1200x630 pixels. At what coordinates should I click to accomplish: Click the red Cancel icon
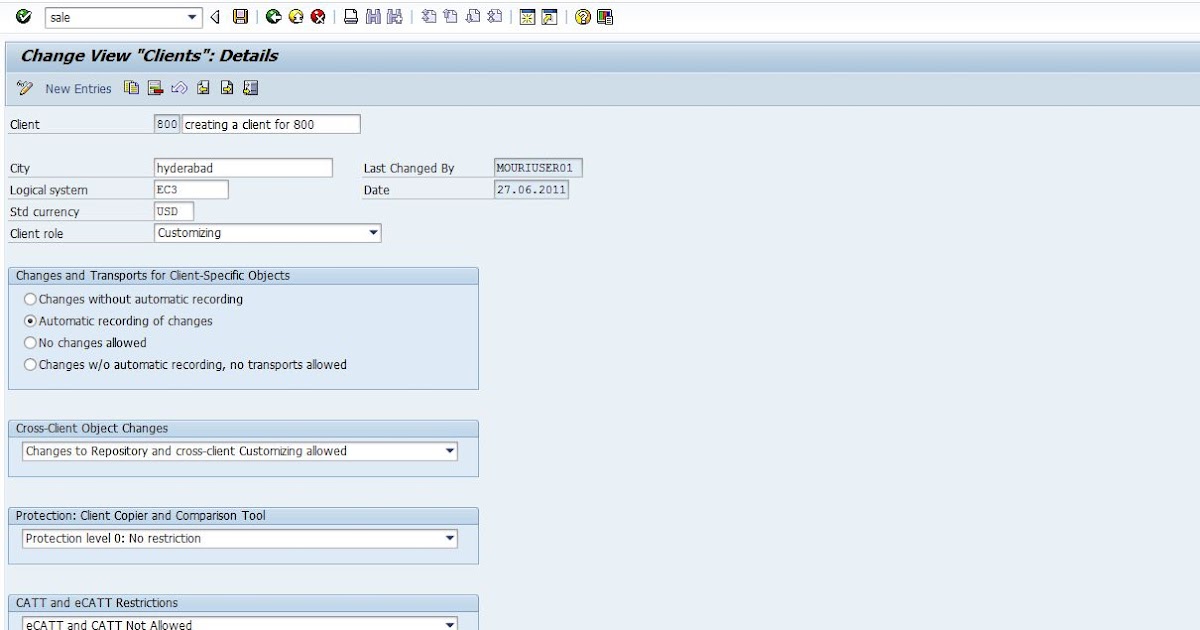320,16
